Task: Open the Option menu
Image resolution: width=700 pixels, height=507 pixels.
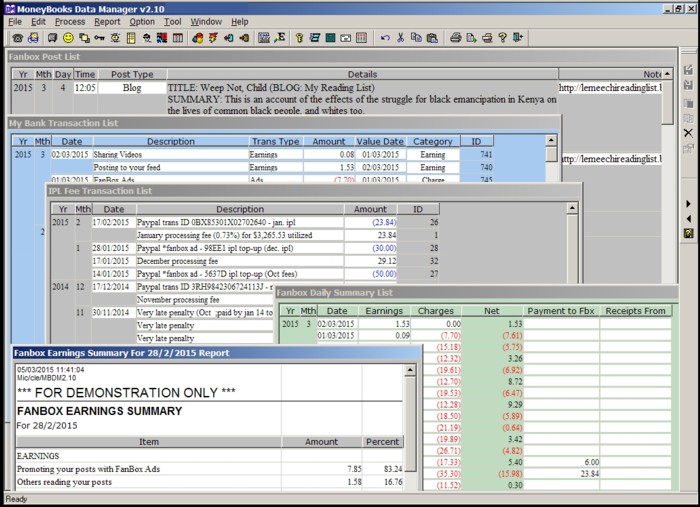Action: pyautogui.click(x=142, y=22)
